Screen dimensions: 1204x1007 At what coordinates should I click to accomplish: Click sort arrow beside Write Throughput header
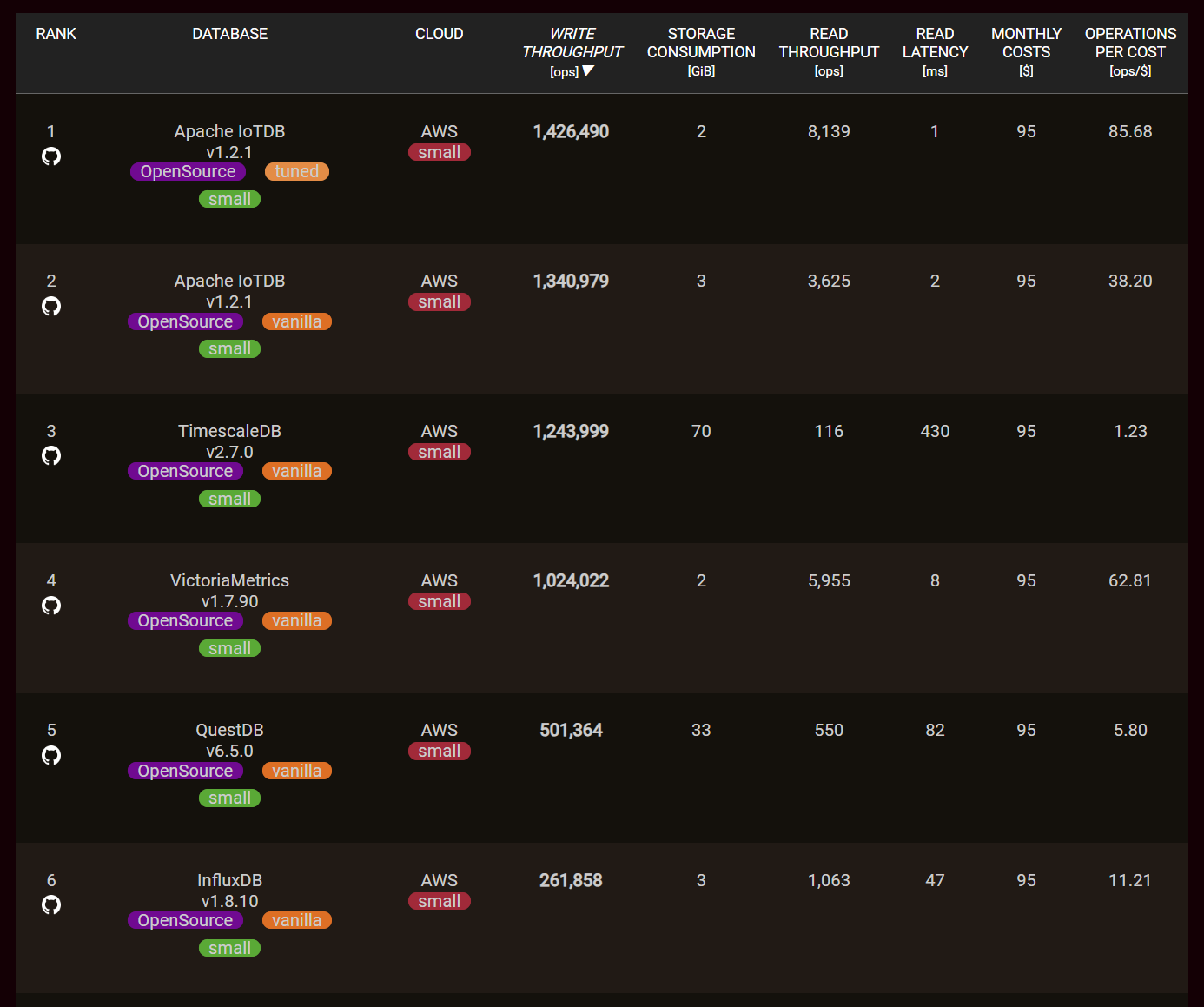coord(588,71)
